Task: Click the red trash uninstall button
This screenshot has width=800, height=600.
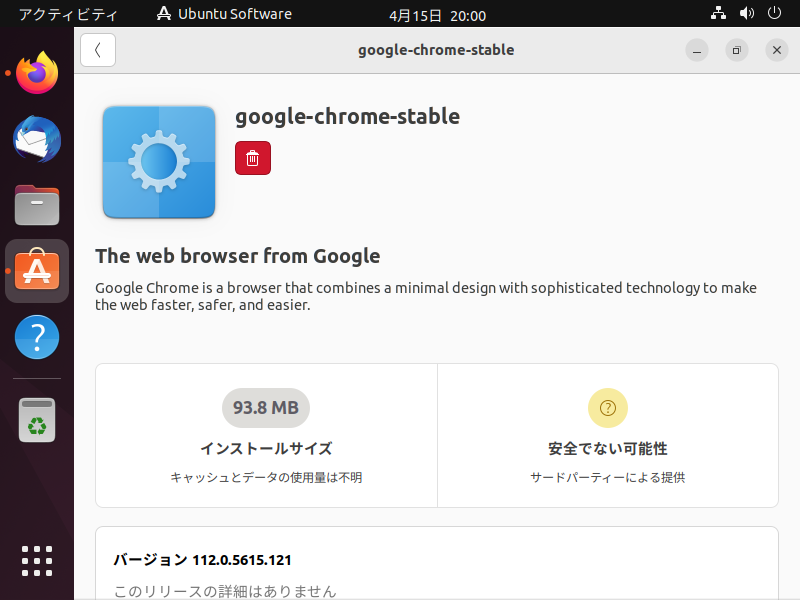Action: 253,158
